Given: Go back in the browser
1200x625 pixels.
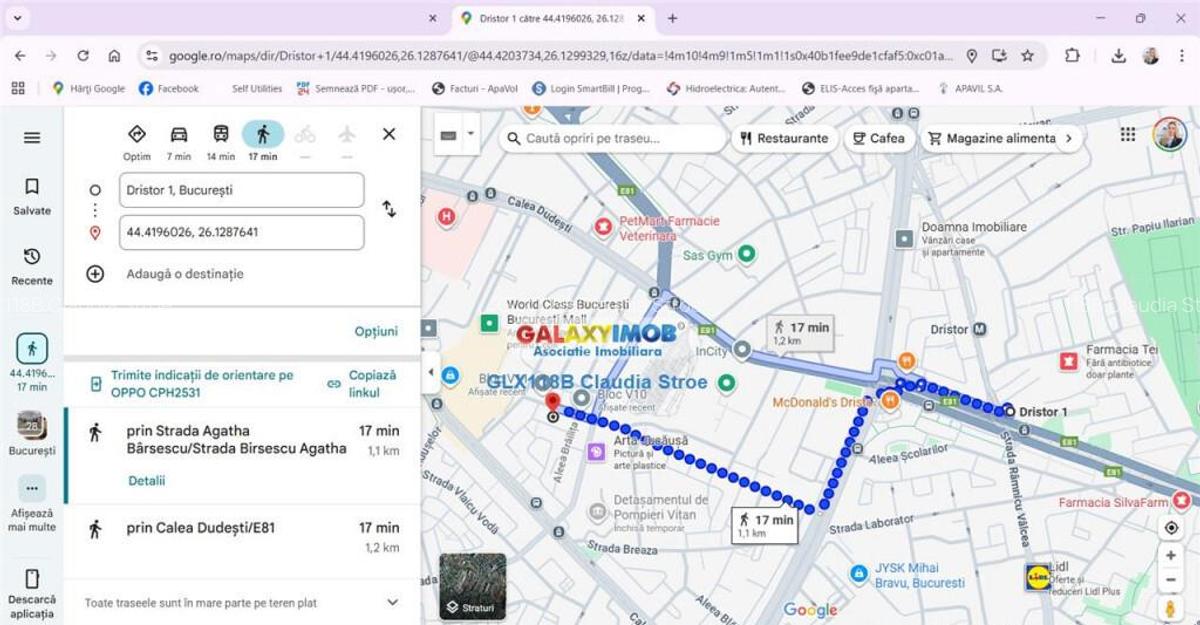Looking at the screenshot, I should [20, 56].
